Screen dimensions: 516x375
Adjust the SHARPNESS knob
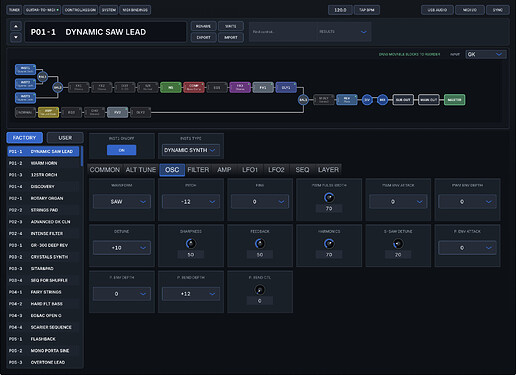point(191,243)
